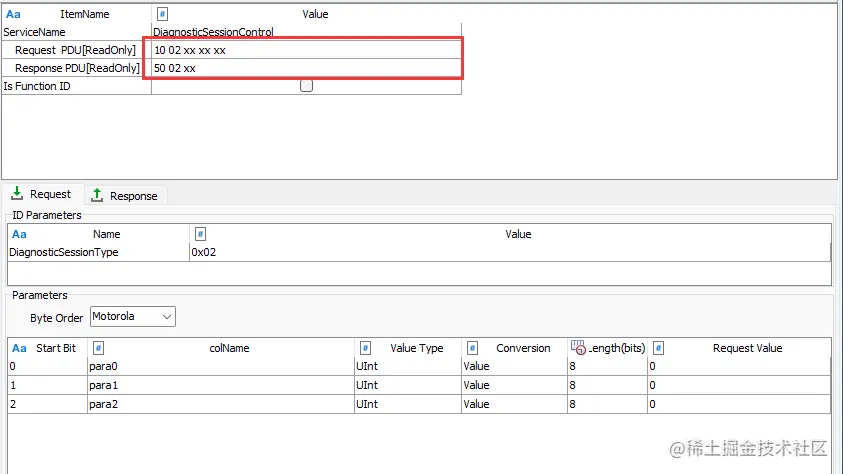Click the Is Function ID label
Image resolution: width=843 pixels, height=474 pixels.
37,86
